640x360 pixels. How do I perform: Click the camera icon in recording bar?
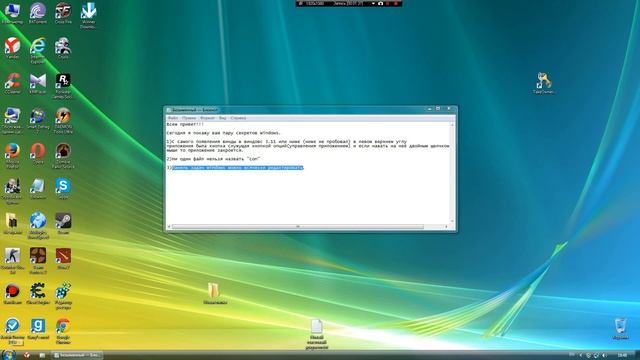coord(380,3)
